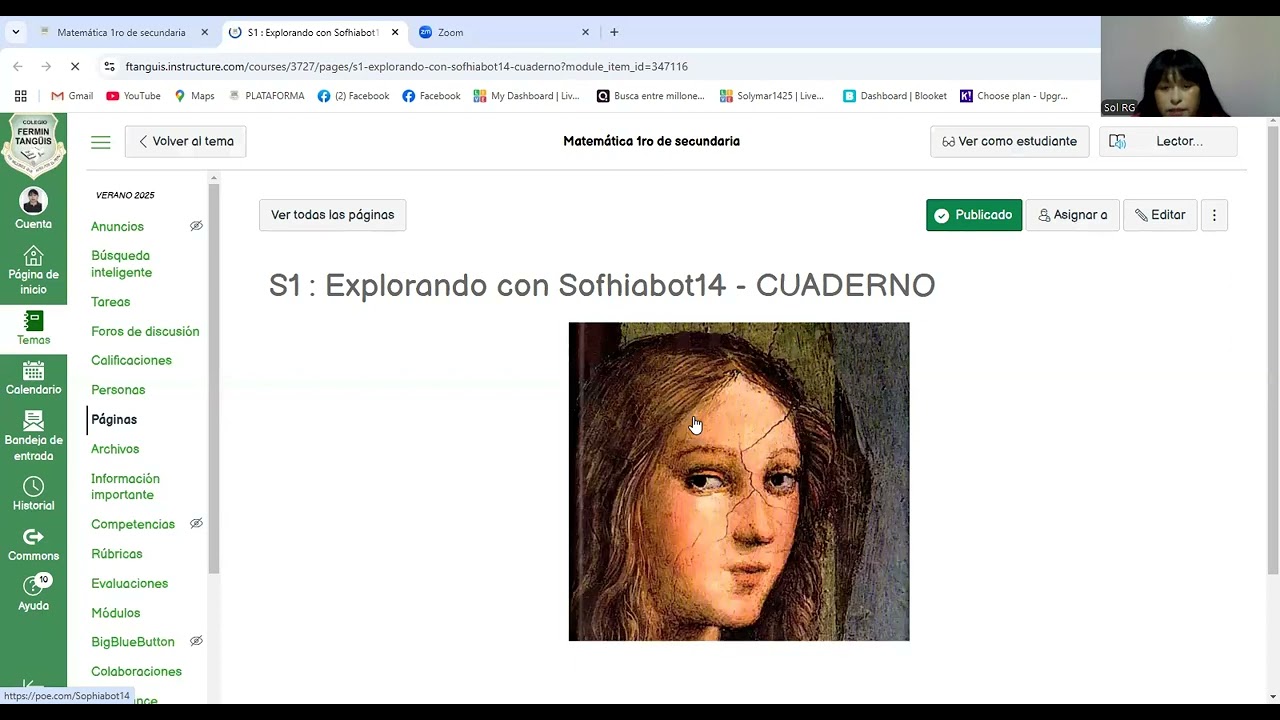Go back in the browser
The height and width of the screenshot is (720, 1280).
tap(18, 66)
